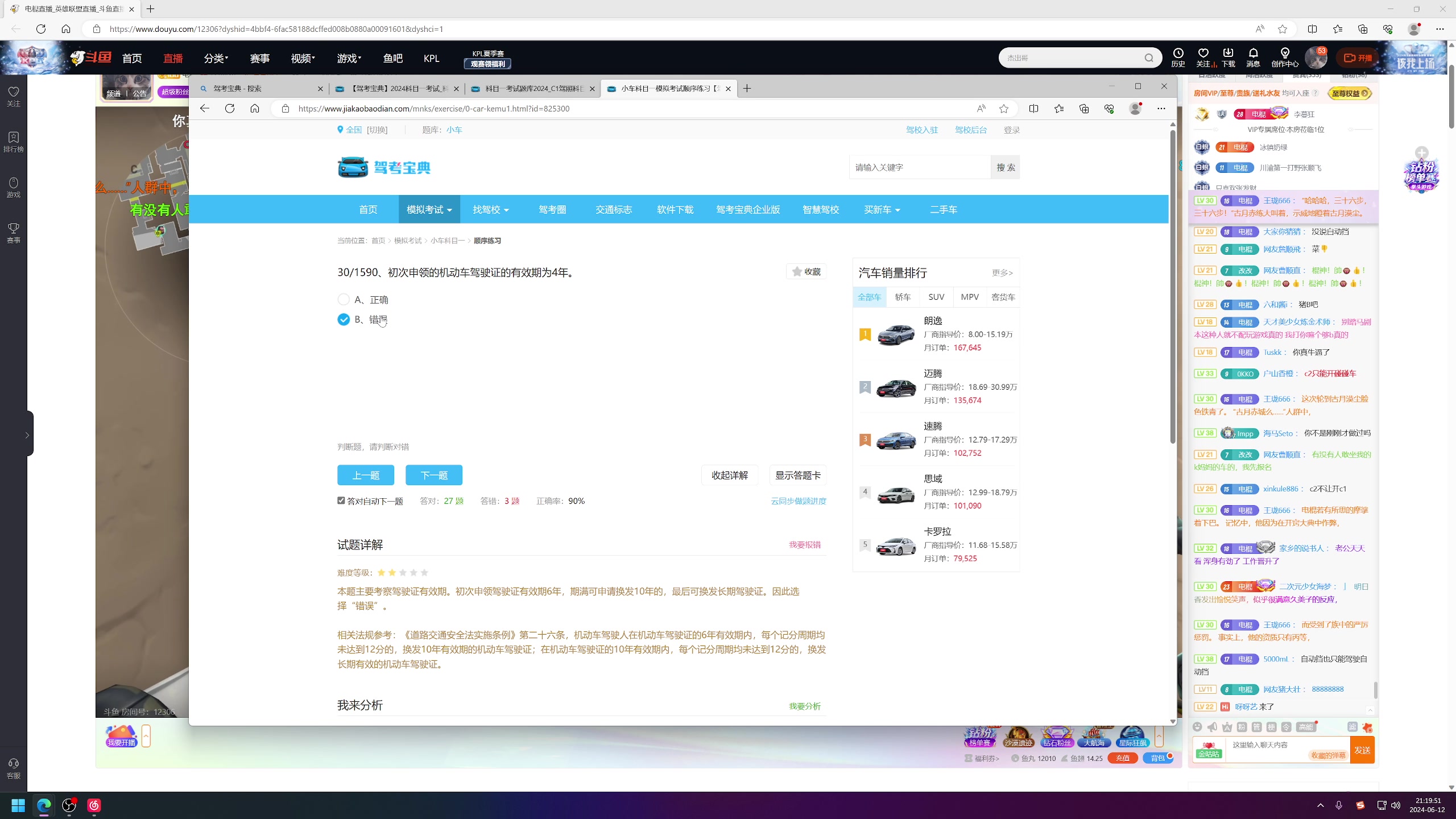The width and height of the screenshot is (1456, 819).
Task: Open NetEase Music taskbar icon
Action: click(94, 805)
